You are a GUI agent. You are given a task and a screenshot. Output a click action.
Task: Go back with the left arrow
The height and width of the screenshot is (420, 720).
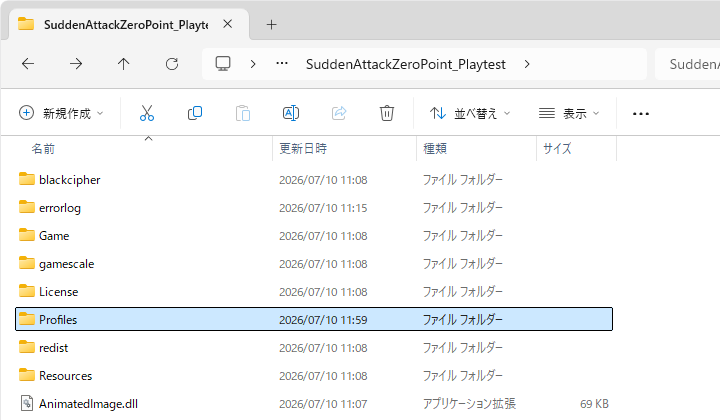coord(28,64)
